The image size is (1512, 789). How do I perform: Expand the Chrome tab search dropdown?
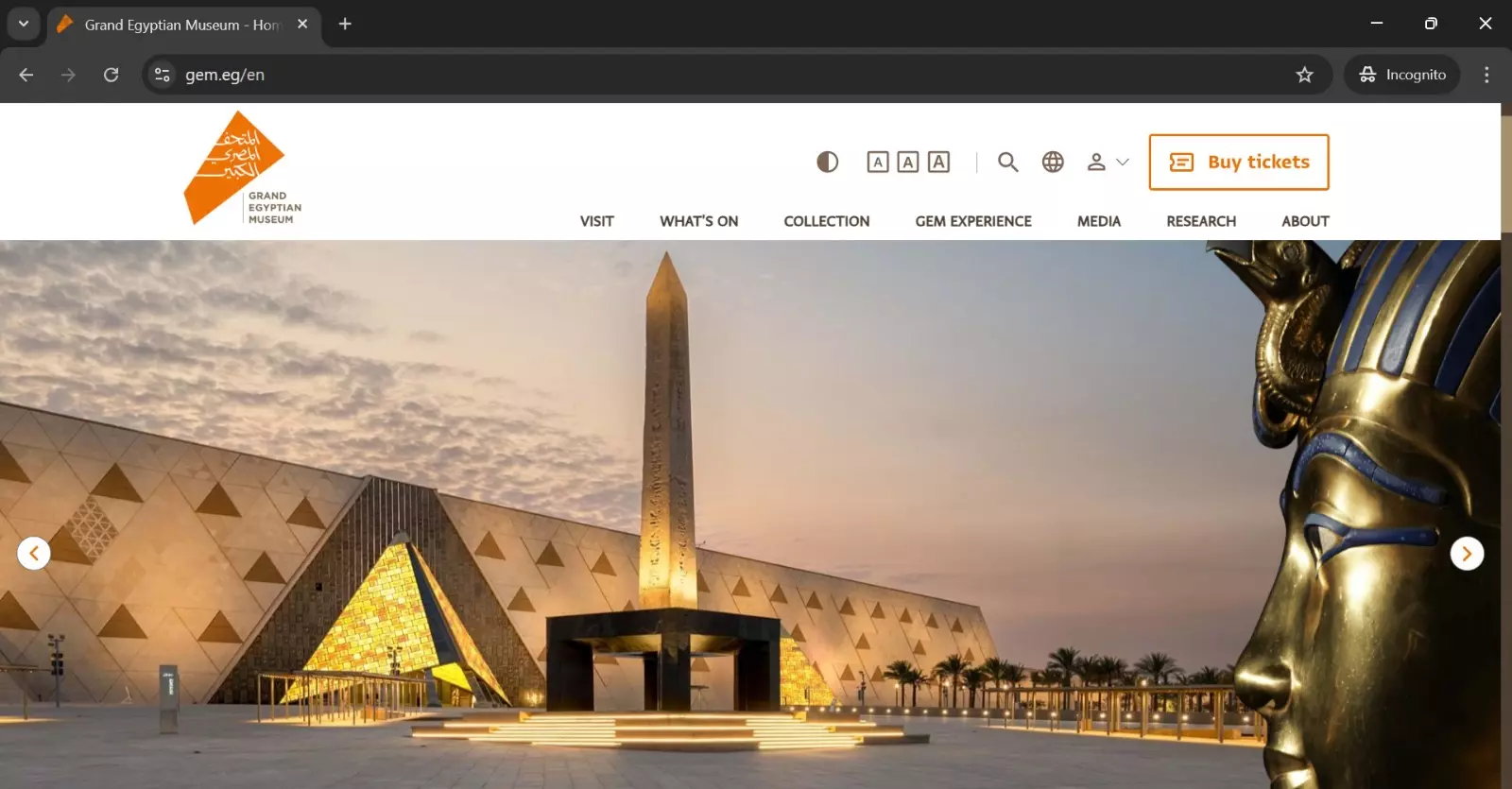coord(24,24)
